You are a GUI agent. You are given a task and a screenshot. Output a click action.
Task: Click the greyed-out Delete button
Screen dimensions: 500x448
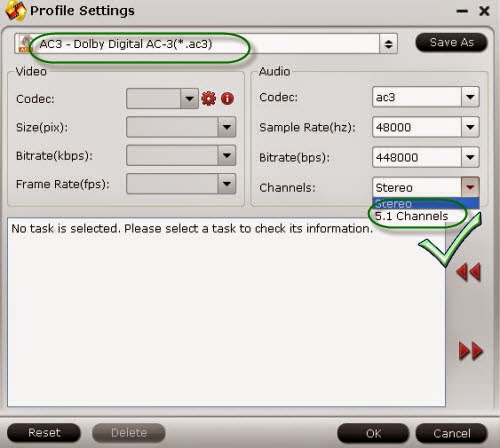(129, 433)
